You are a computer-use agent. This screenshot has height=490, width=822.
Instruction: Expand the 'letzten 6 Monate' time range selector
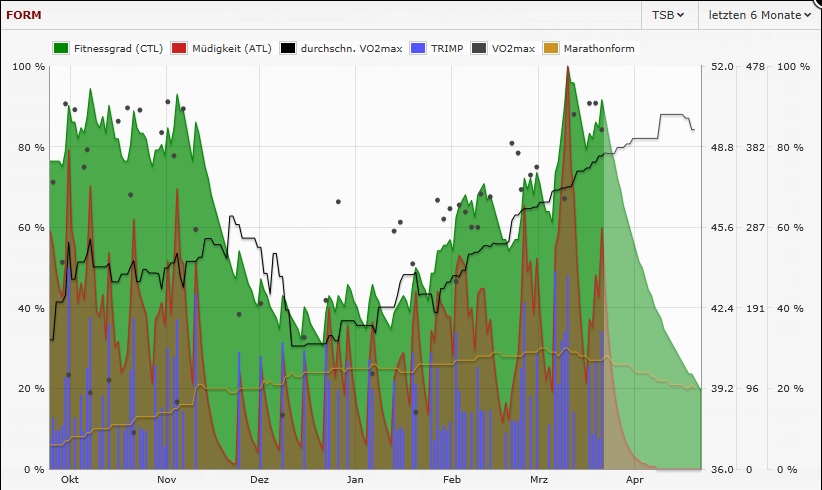759,14
